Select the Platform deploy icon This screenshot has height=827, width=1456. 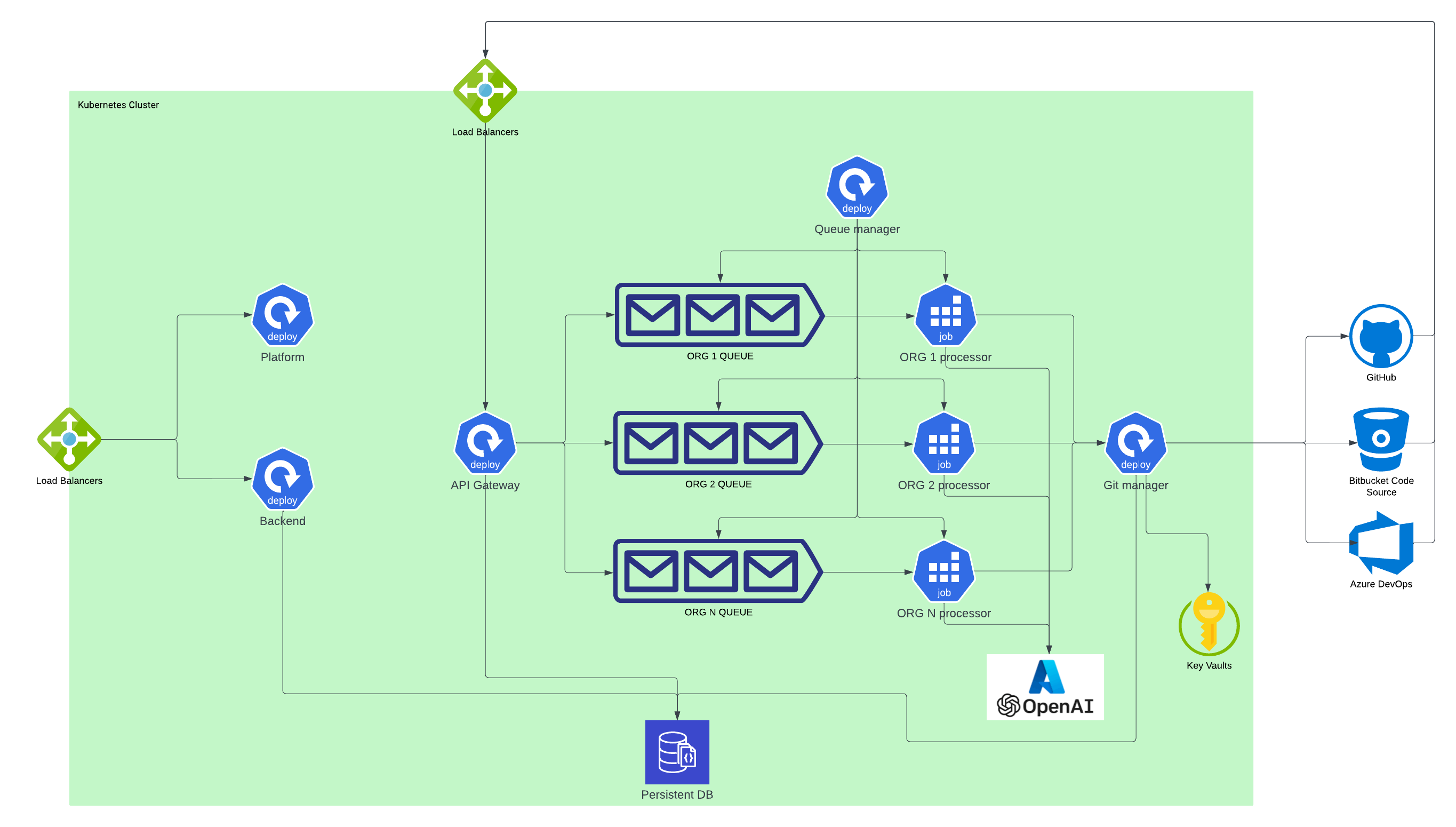(x=282, y=315)
